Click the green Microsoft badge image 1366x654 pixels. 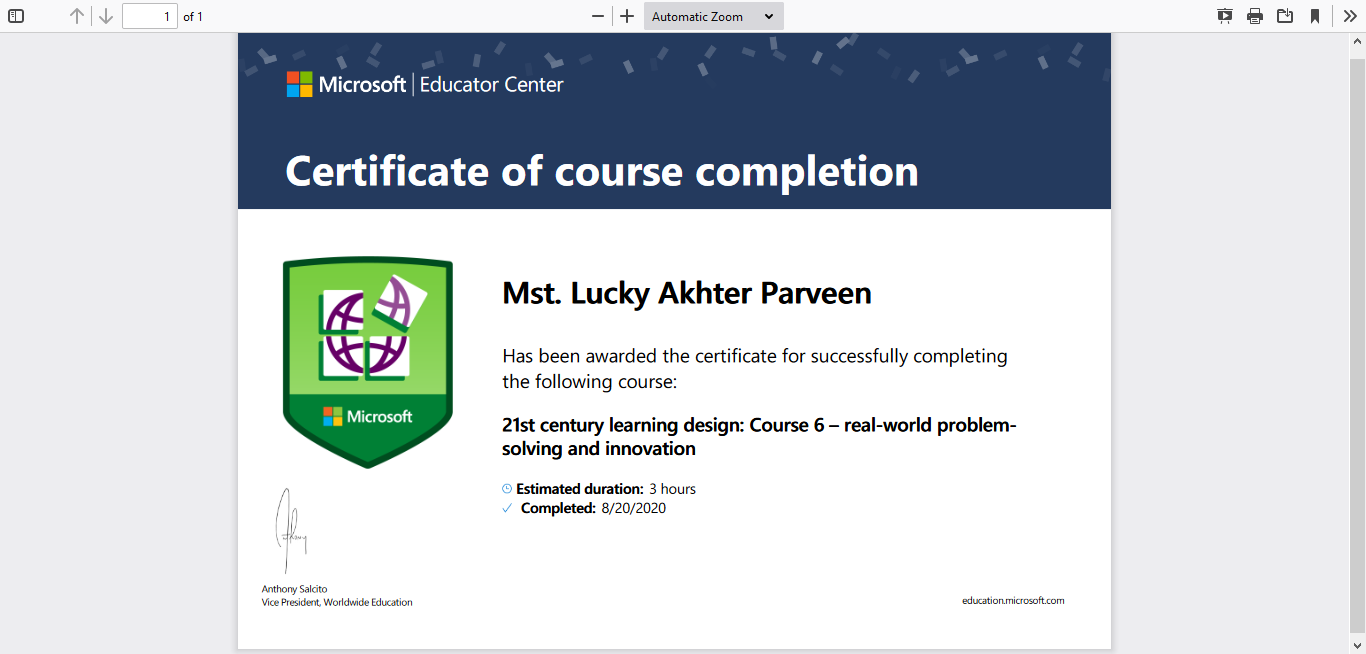(368, 363)
